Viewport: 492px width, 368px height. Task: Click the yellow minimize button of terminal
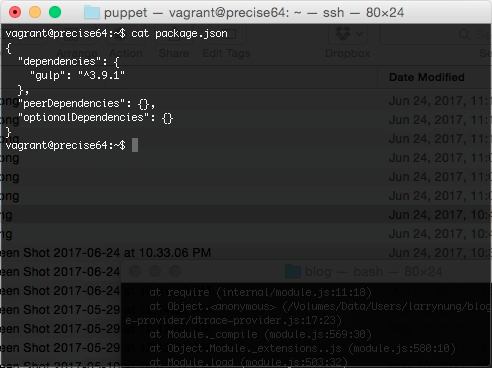tap(35, 12)
